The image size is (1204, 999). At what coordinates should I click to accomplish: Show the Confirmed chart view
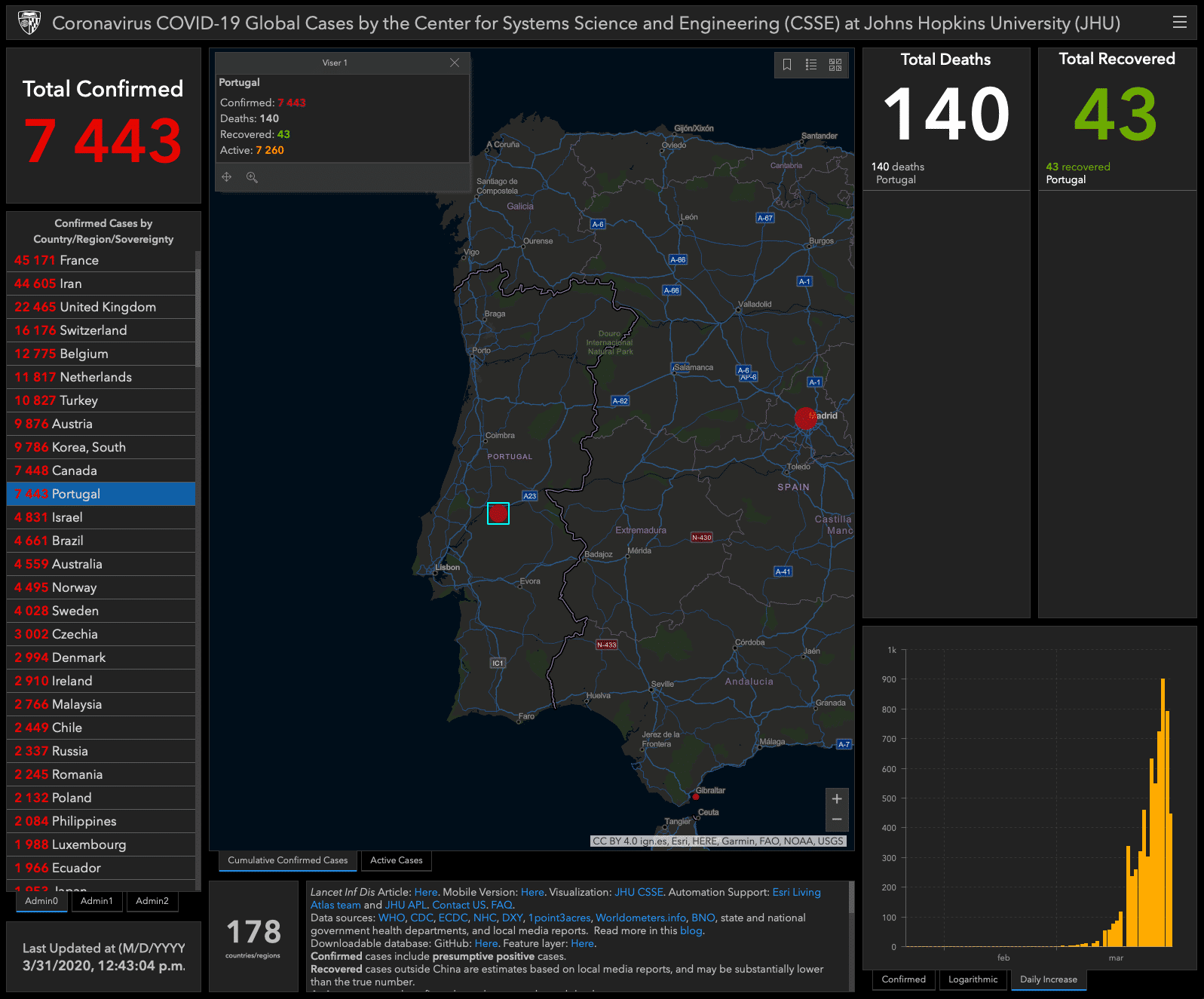(x=903, y=979)
